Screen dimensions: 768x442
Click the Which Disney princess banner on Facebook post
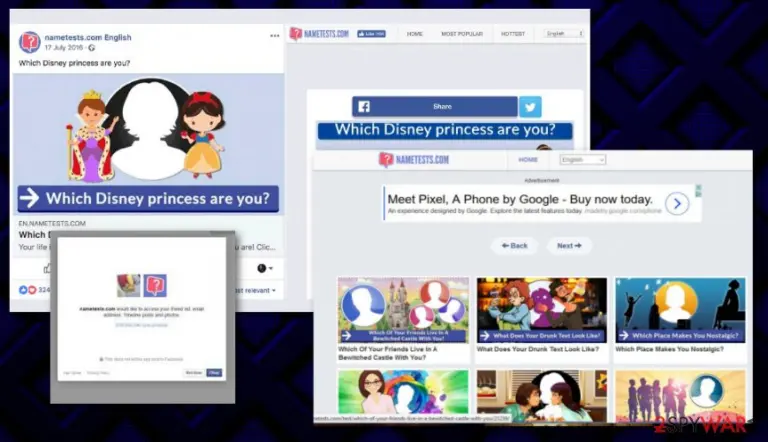click(148, 198)
